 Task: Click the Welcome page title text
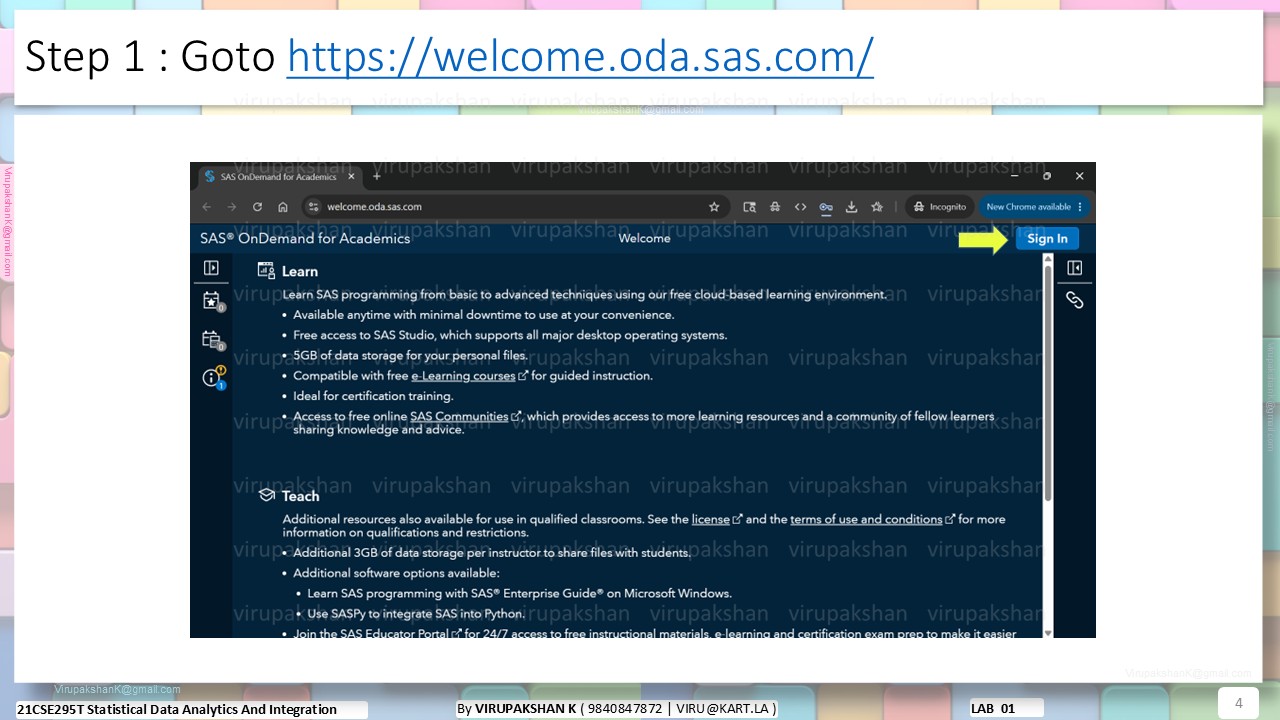(645, 238)
